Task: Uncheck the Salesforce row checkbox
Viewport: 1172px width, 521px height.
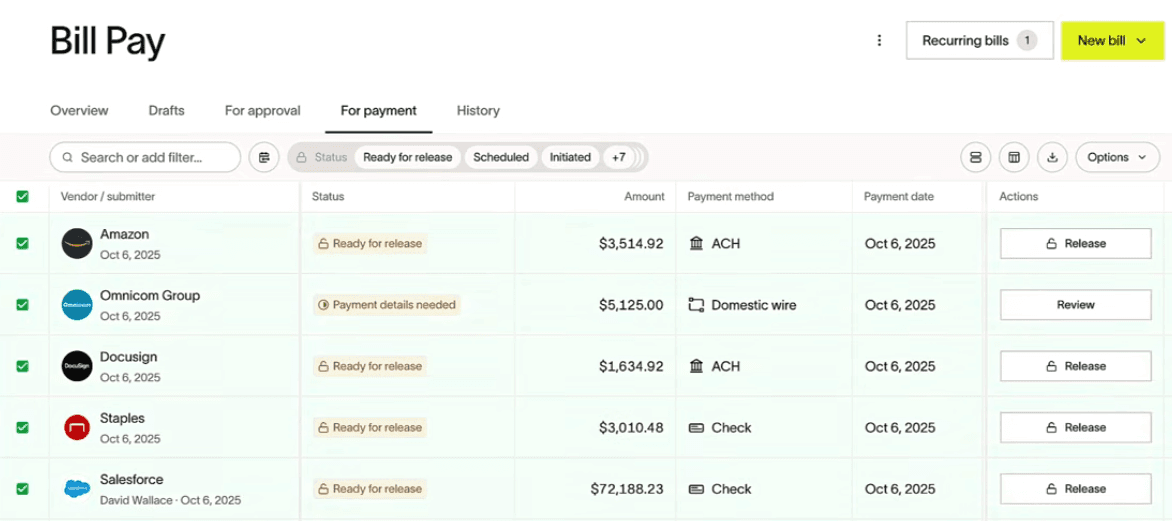Action: click(x=22, y=489)
